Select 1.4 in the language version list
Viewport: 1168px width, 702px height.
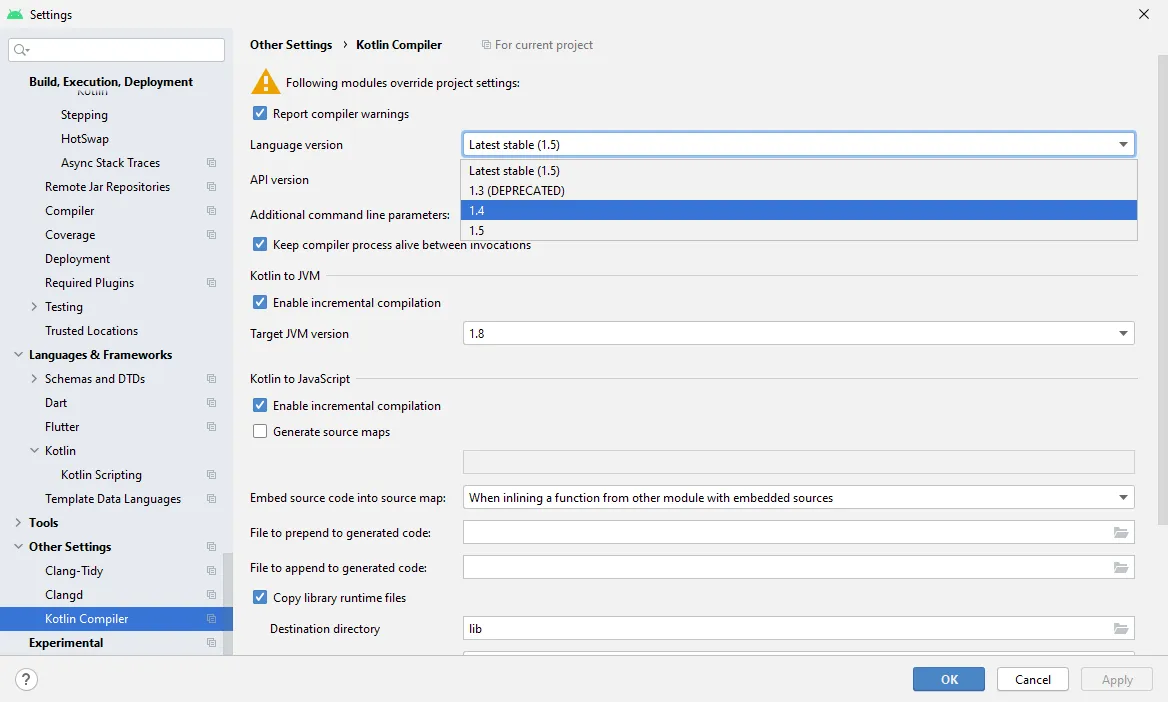point(798,211)
